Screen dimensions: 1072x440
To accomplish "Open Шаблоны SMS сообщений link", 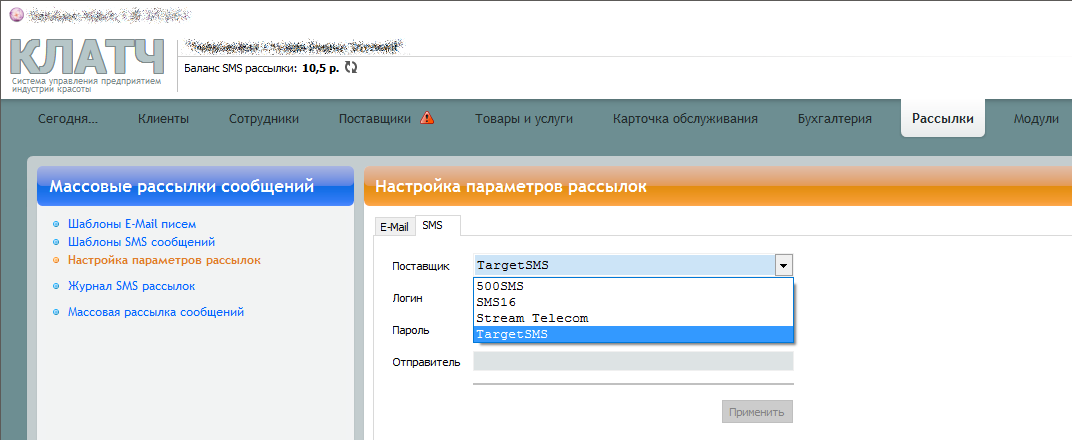I will point(142,242).
